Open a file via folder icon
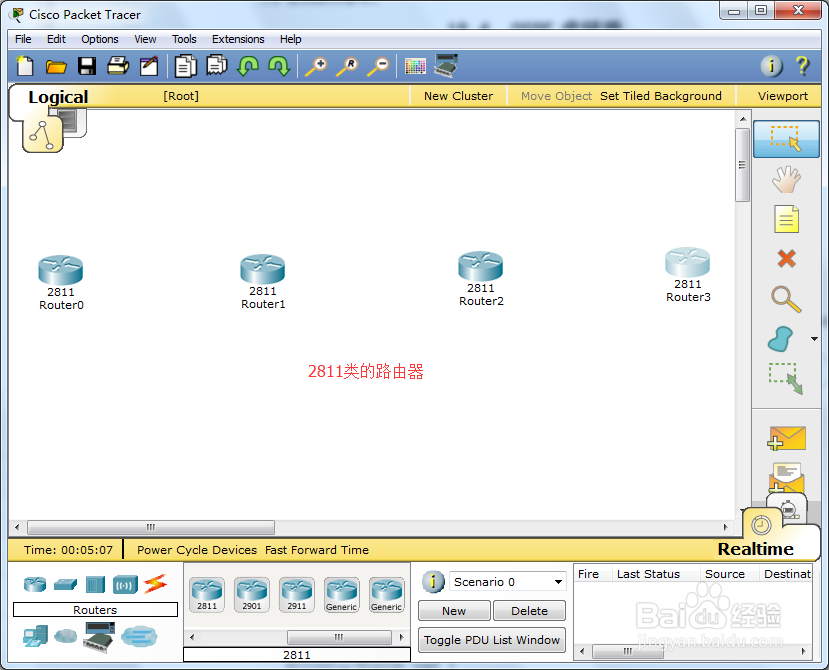 pos(56,67)
